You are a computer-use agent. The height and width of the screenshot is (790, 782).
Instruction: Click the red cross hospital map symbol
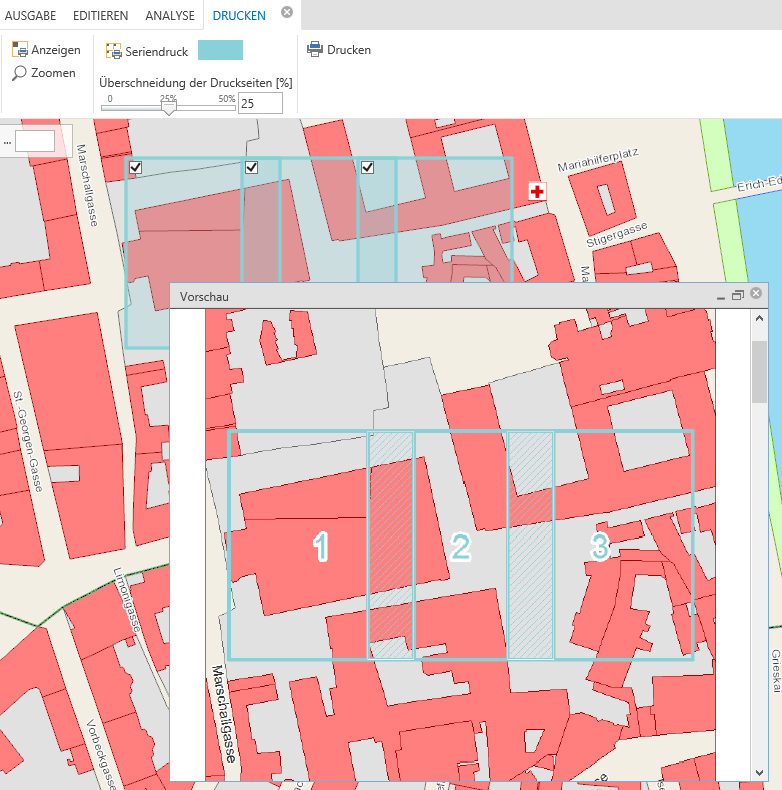coord(538,191)
